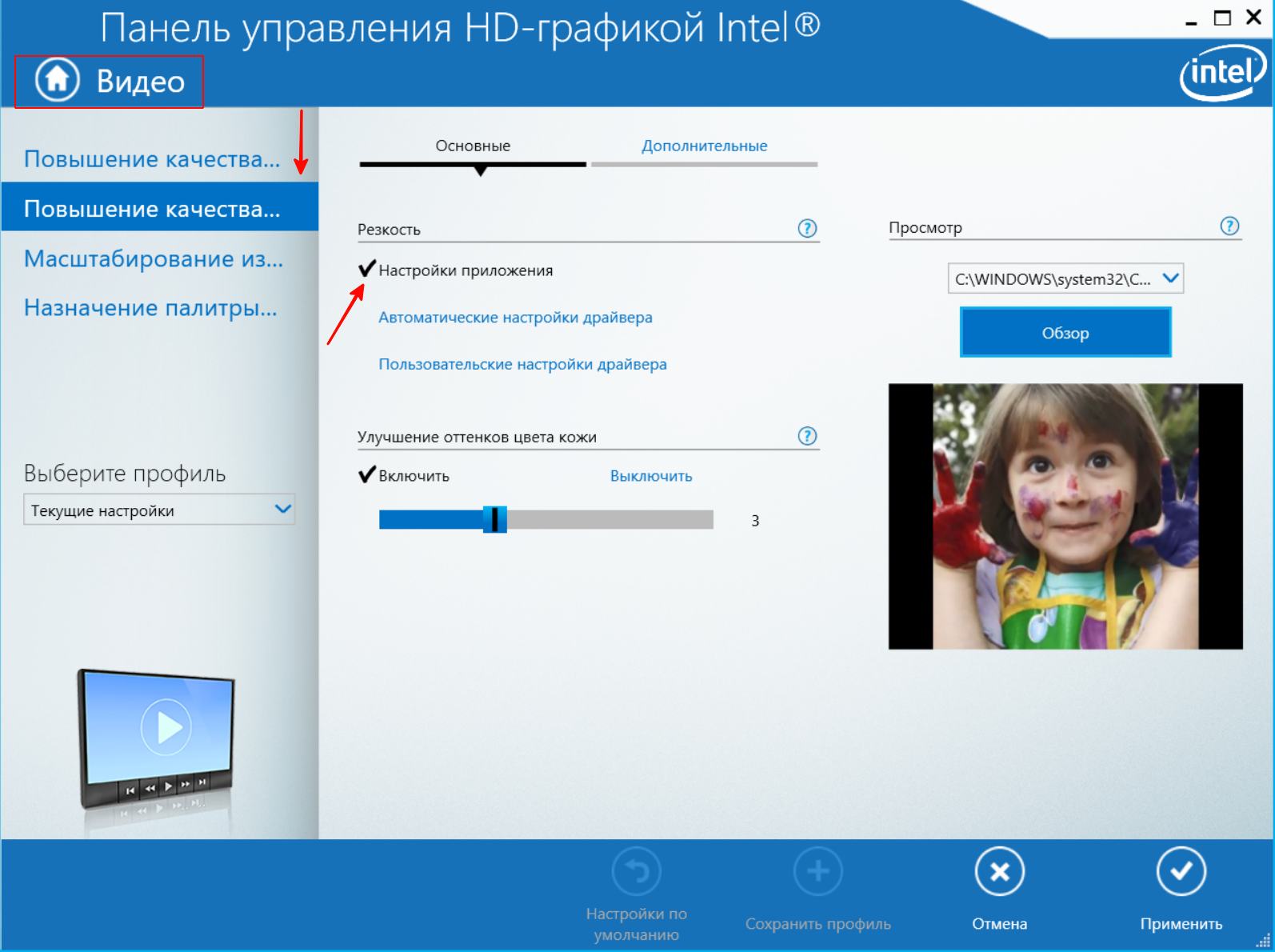The width and height of the screenshot is (1275, 952).
Task: Switch to the Основные tab
Action: (473, 146)
